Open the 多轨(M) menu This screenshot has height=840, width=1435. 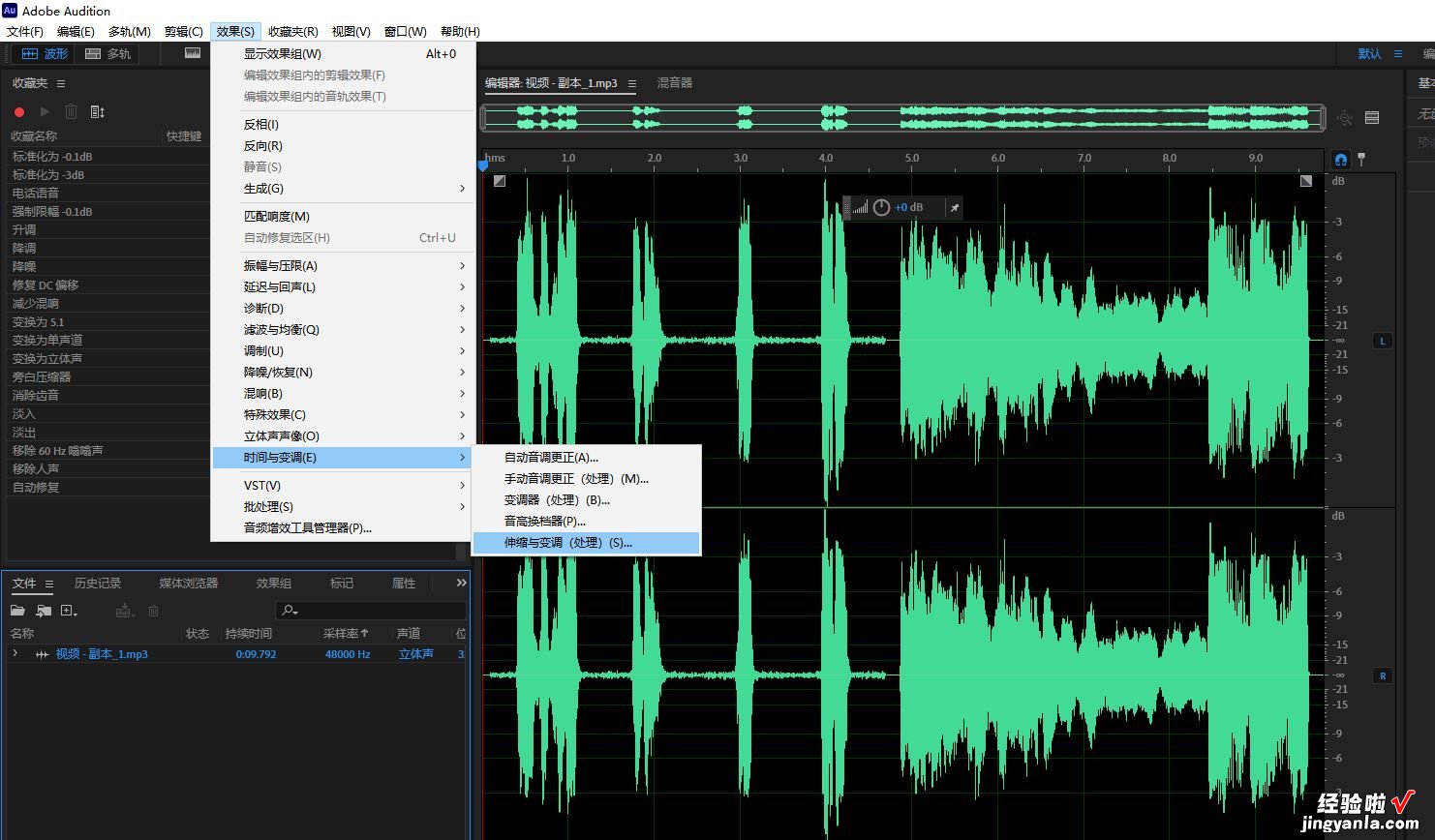(129, 31)
